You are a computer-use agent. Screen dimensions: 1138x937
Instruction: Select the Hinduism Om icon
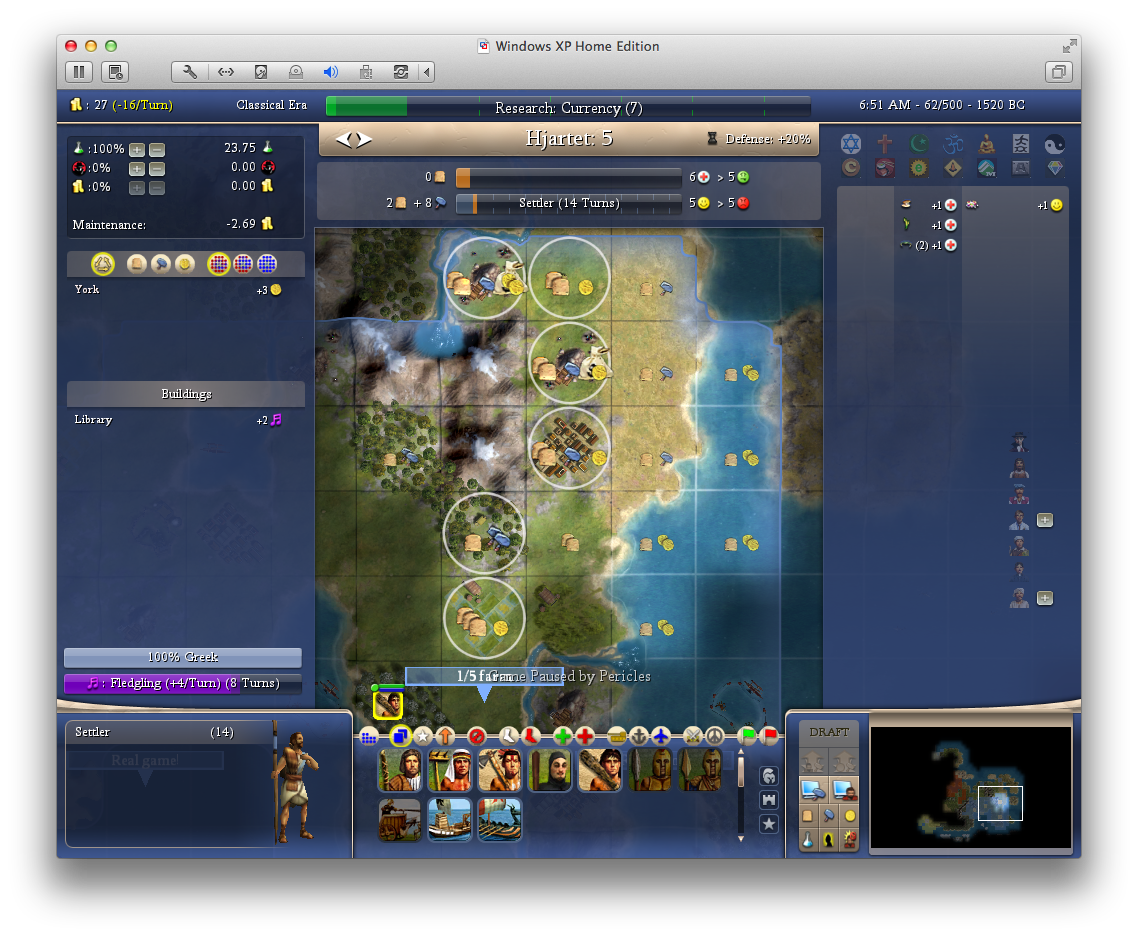tap(952, 144)
